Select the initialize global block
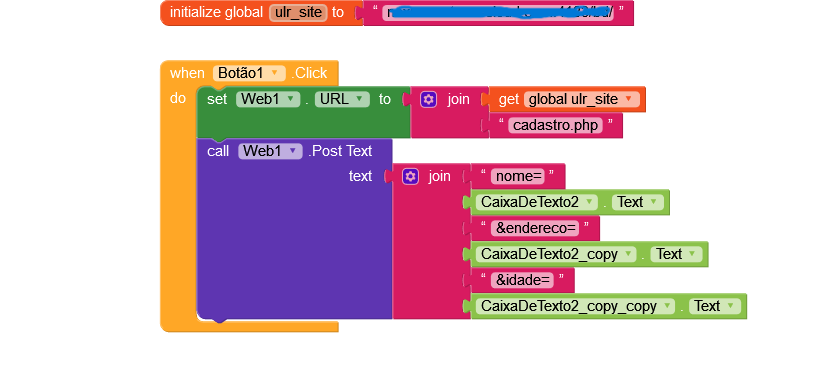The width and height of the screenshot is (825, 378). [x=216, y=13]
